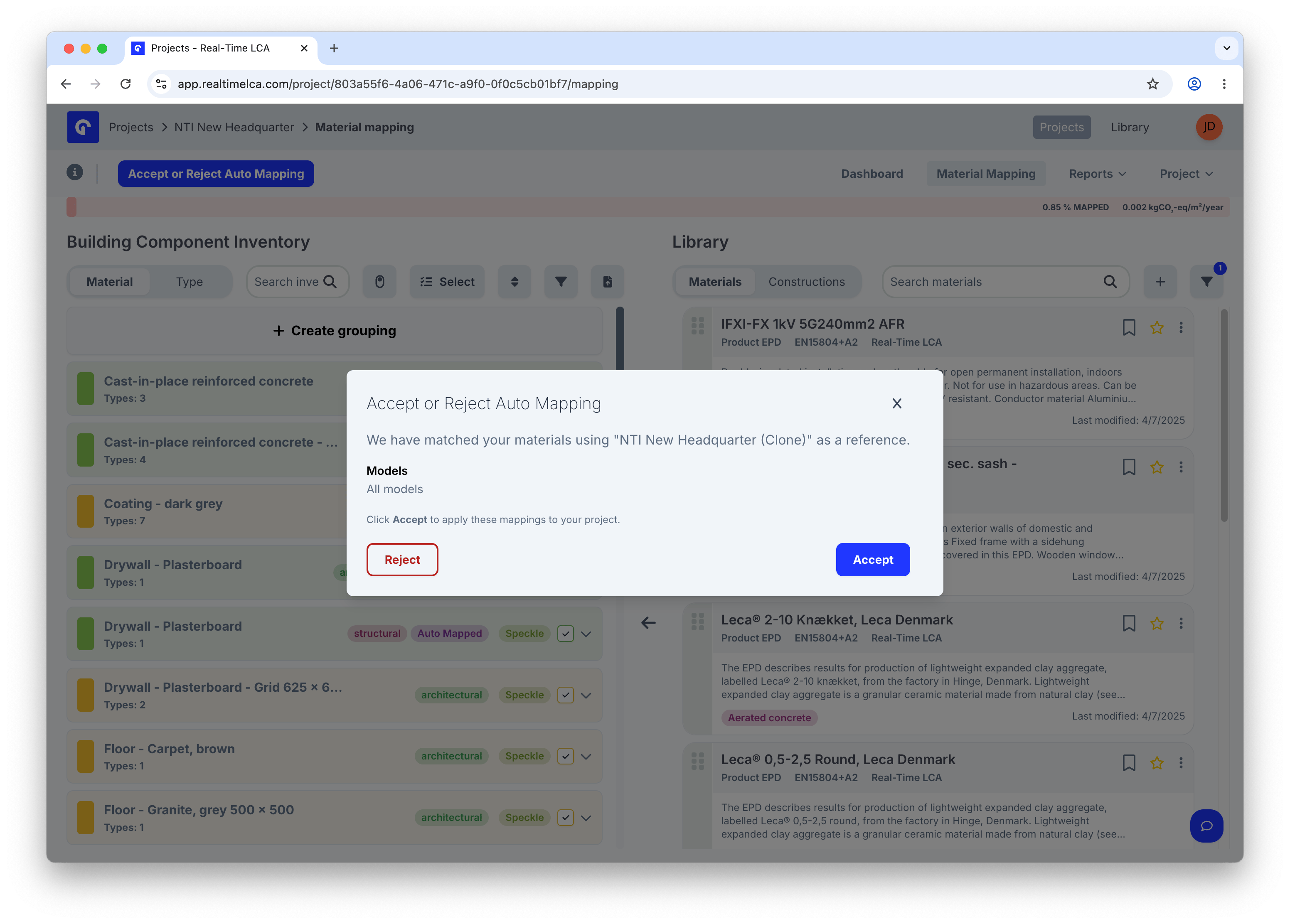
Task: Open the info icon beside Auto Mapping
Action: click(x=74, y=172)
